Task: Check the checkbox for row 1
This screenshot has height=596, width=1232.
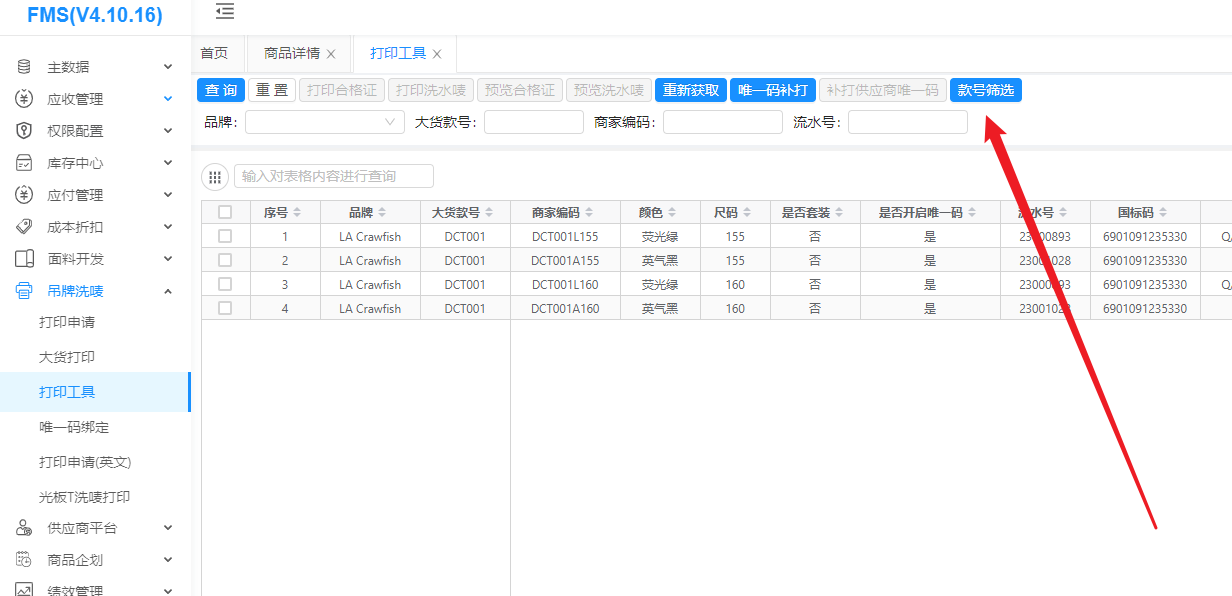Action: tap(225, 236)
